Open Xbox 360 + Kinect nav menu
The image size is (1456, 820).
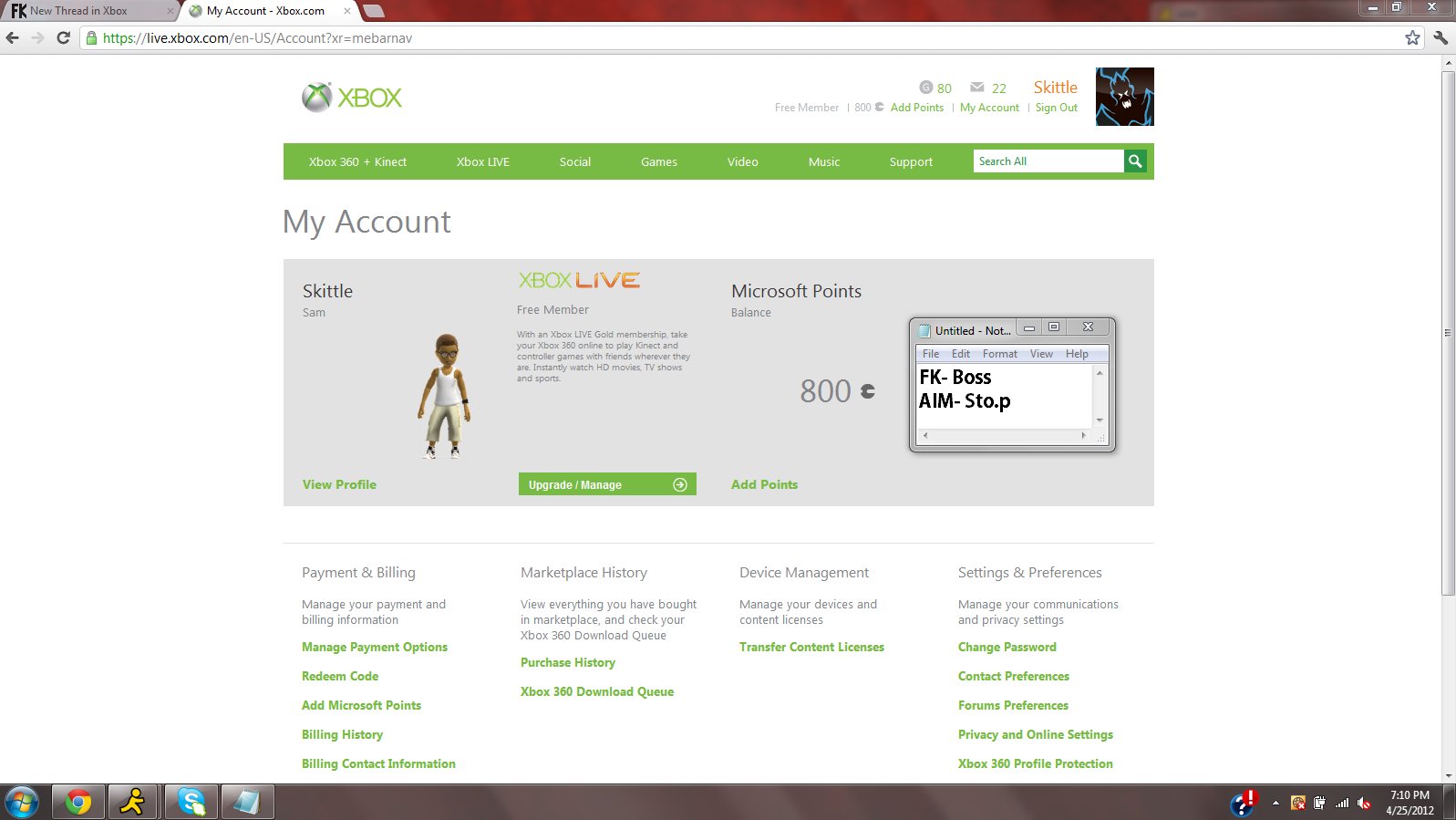point(357,161)
